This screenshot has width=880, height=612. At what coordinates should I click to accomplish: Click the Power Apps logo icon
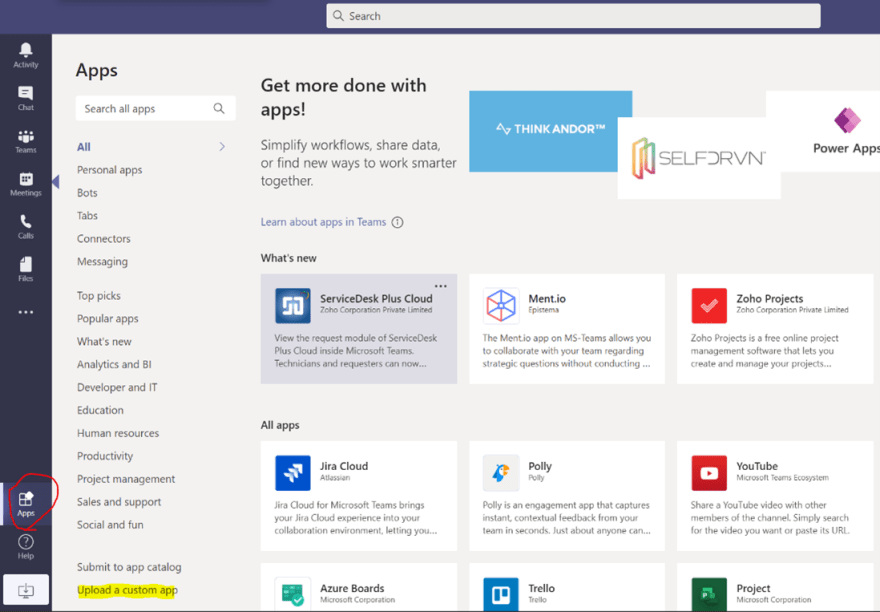(847, 120)
